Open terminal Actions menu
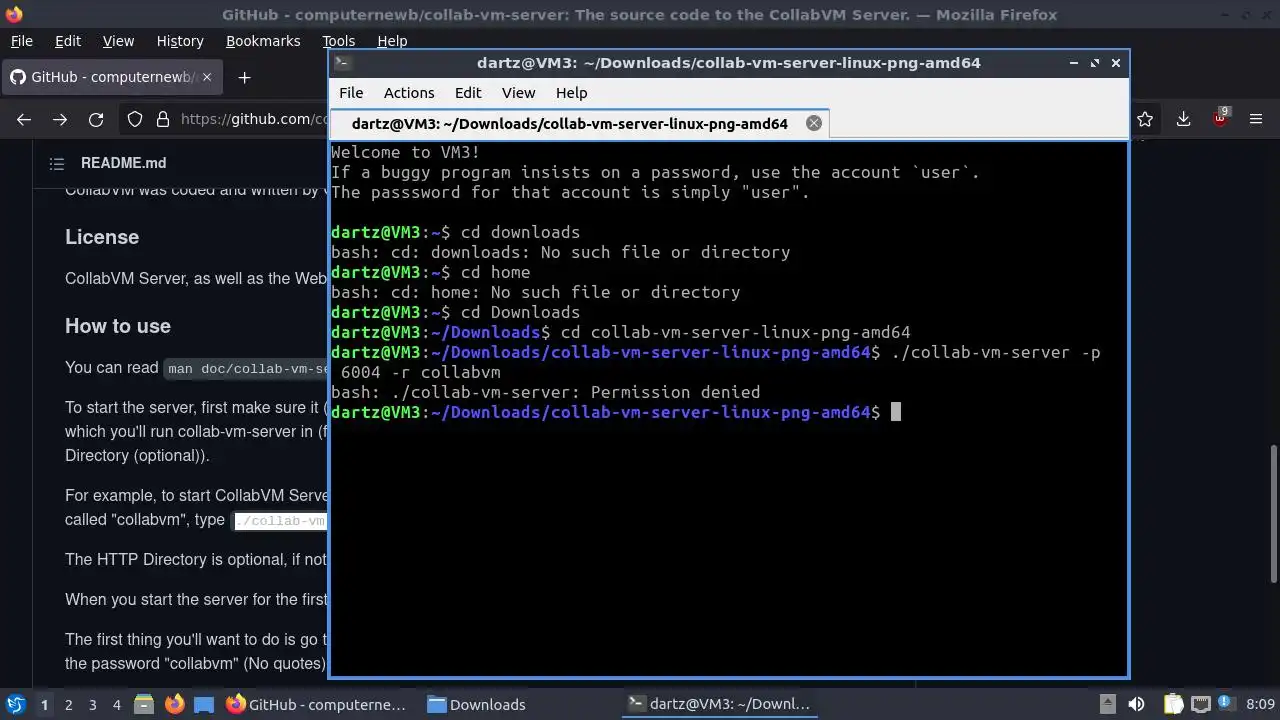 [409, 92]
